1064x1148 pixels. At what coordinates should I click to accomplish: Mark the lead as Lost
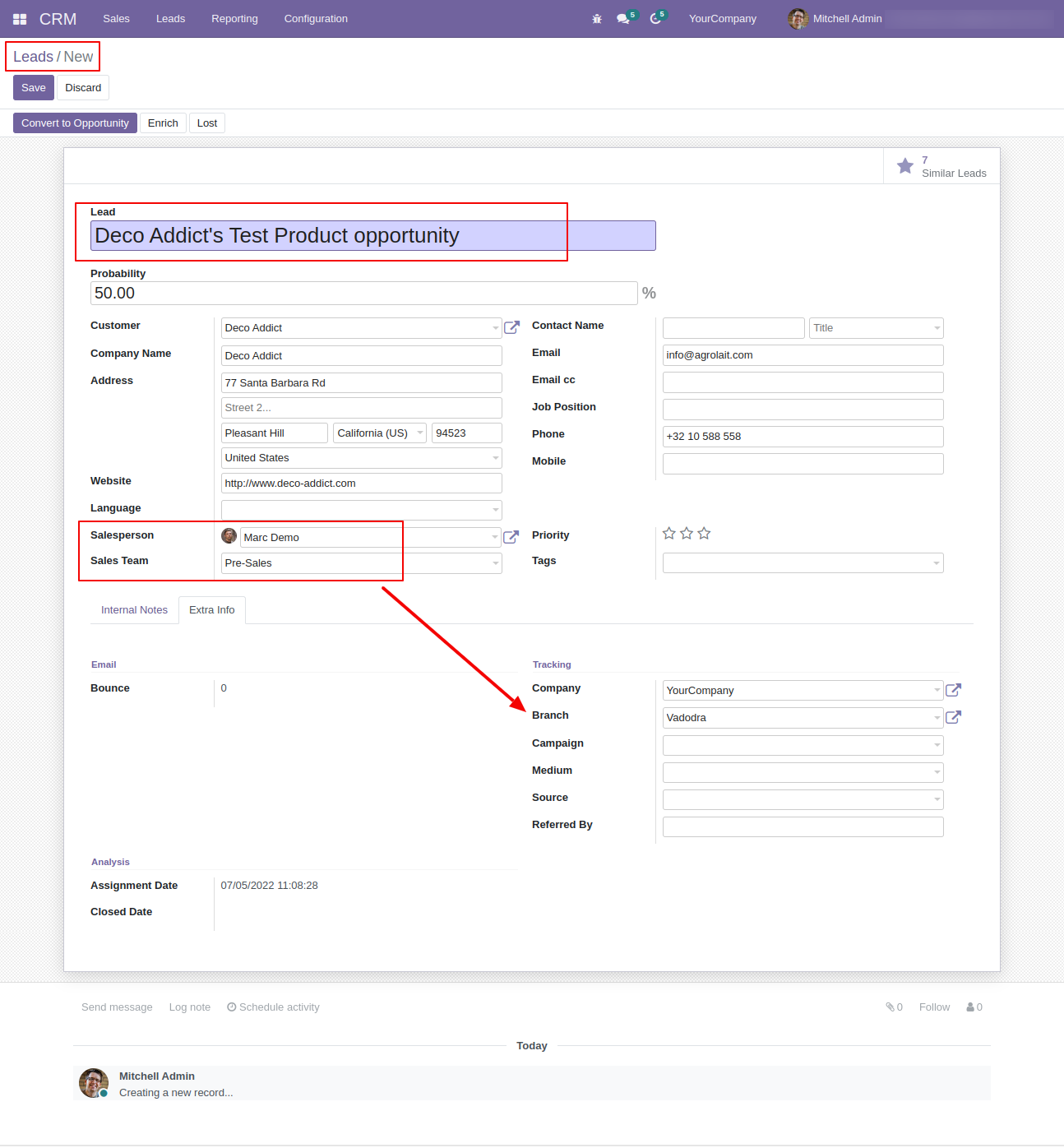(207, 123)
